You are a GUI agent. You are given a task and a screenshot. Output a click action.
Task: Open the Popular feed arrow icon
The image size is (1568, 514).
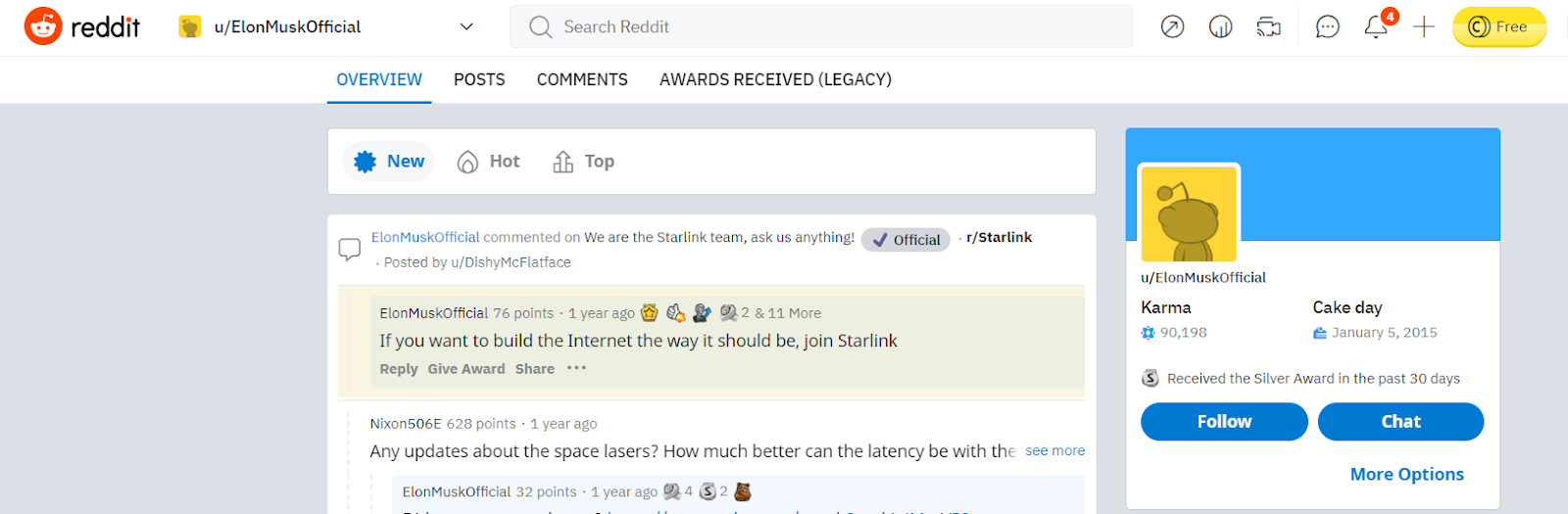pyautogui.click(x=1172, y=26)
